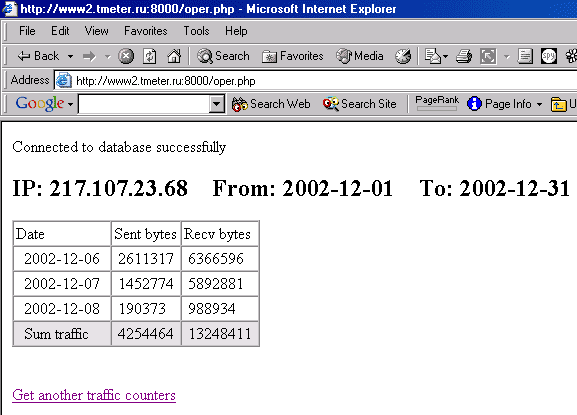
Task: Go to the Home page icon
Action: pos(174,56)
